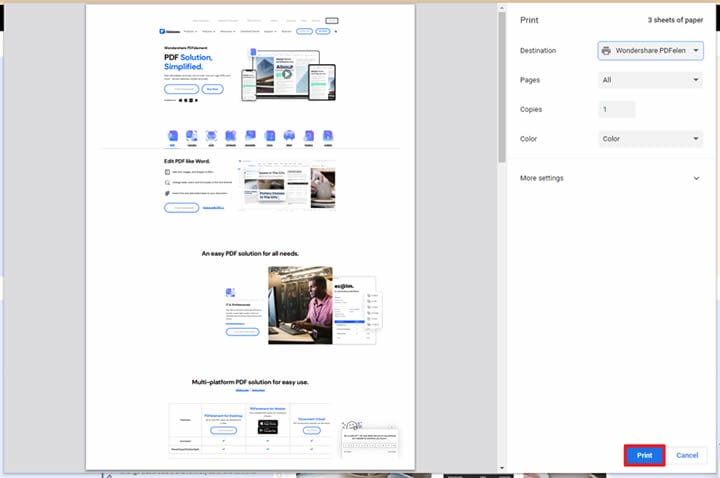Click the print preview page thumbnail
The height and width of the screenshot is (478, 720).
click(x=250, y=237)
